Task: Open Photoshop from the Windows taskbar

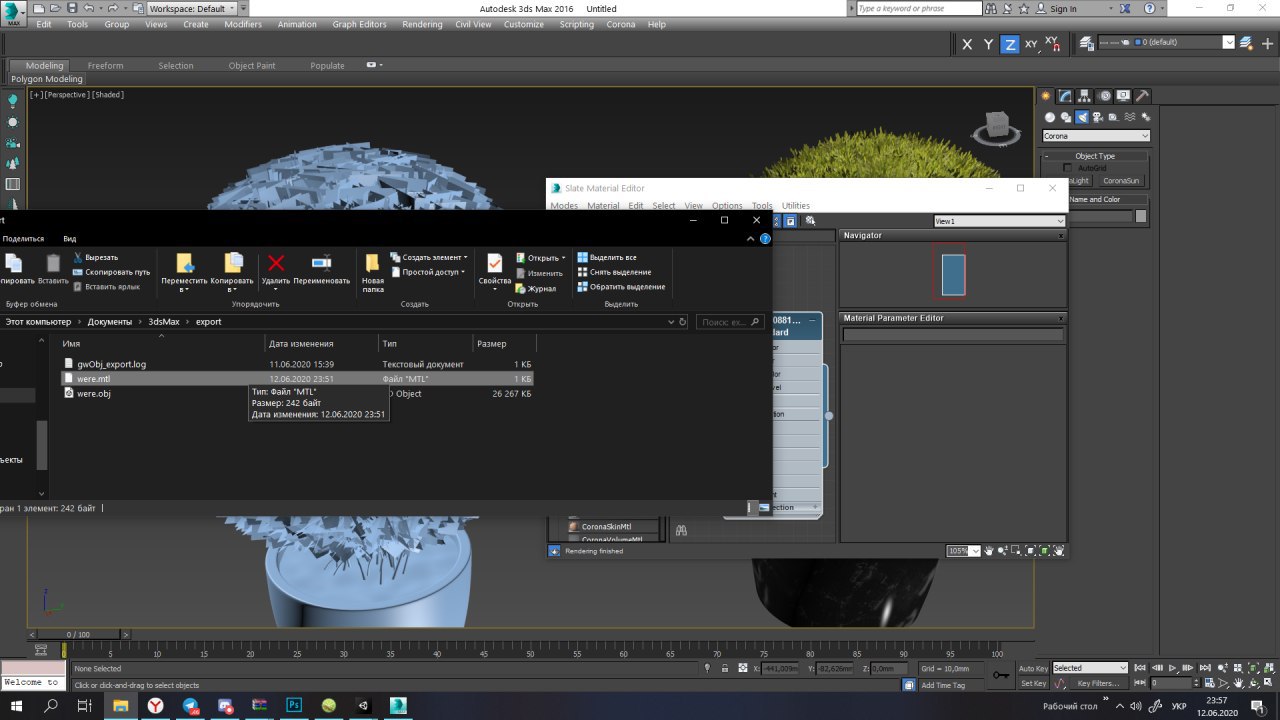Action: [294, 705]
